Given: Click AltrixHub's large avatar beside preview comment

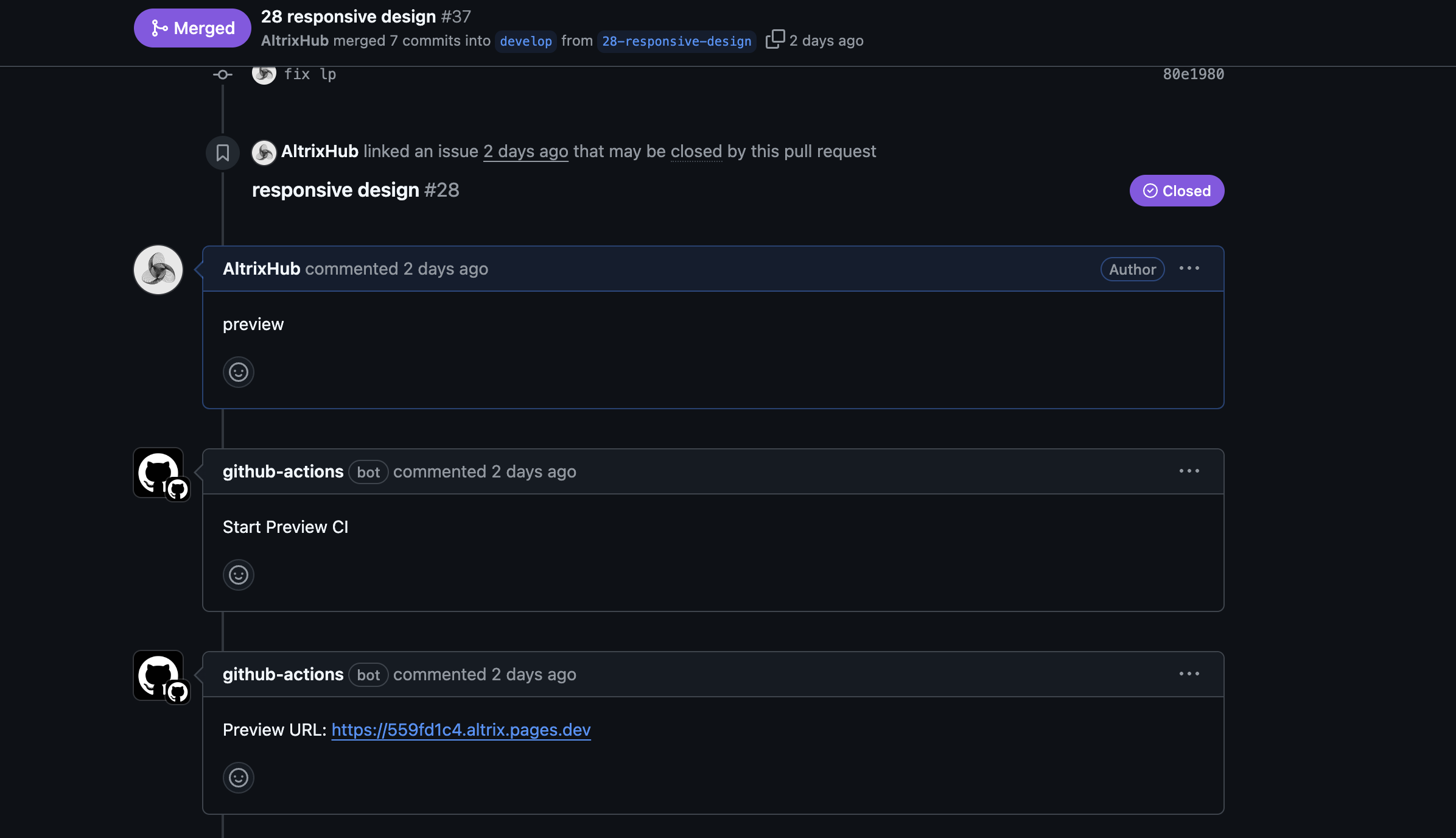Looking at the screenshot, I should click(x=158, y=270).
